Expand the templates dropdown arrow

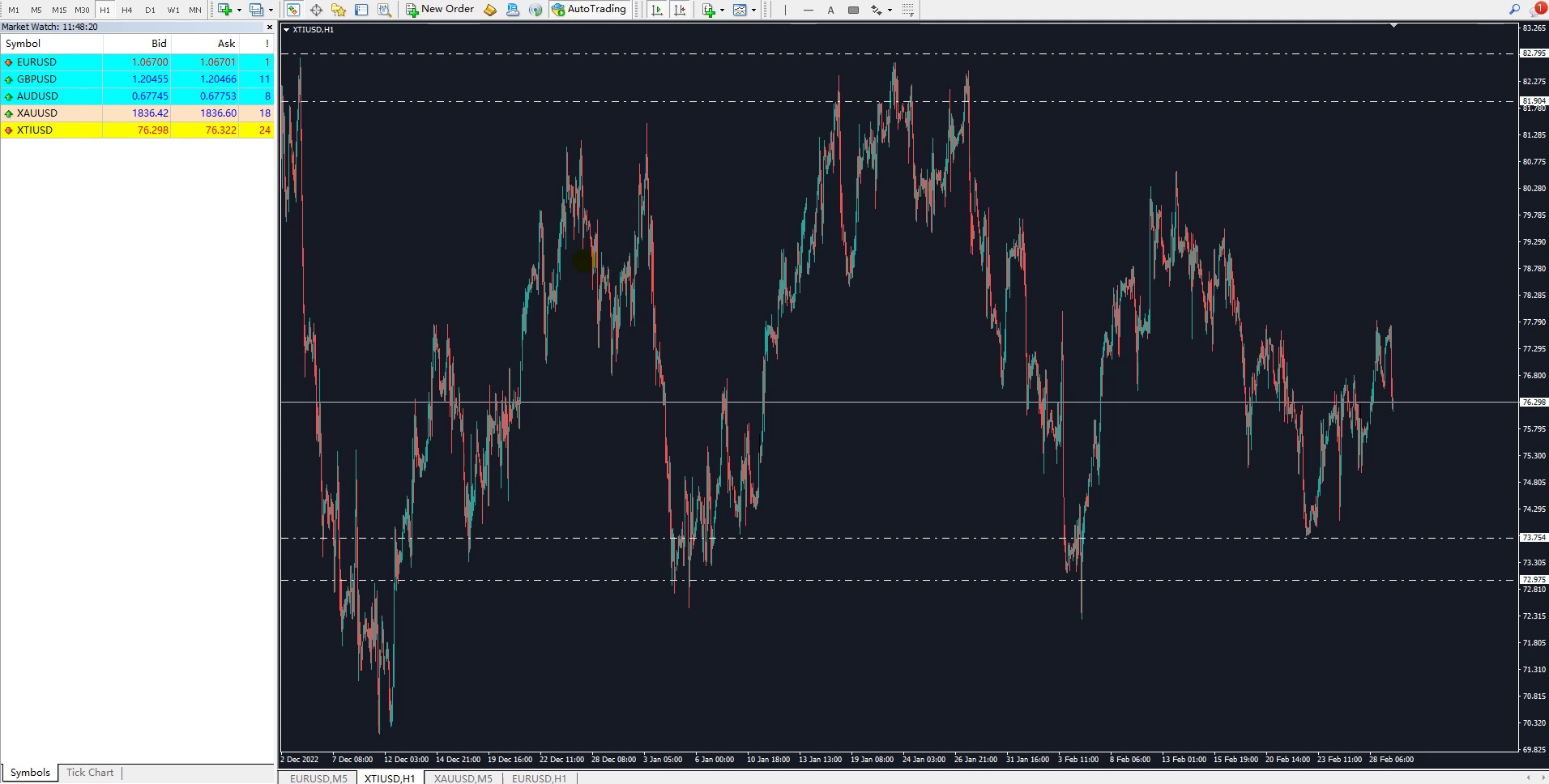753,10
